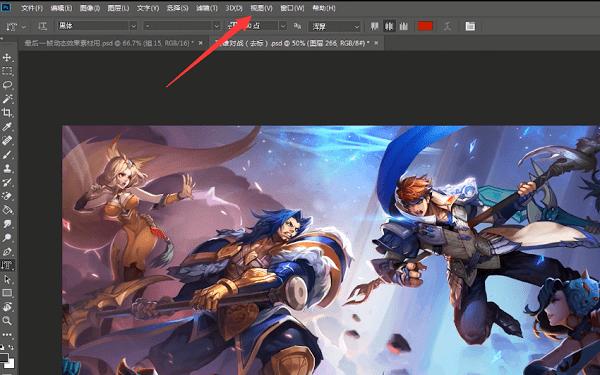
Task: Open the foreground color picker
Action: [3, 357]
